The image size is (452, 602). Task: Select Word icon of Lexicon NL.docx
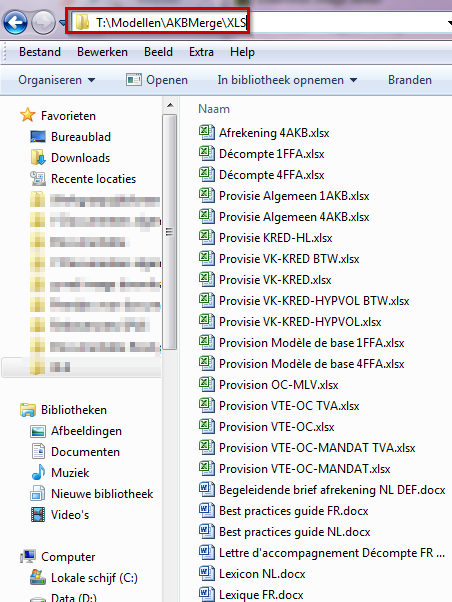[207, 574]
